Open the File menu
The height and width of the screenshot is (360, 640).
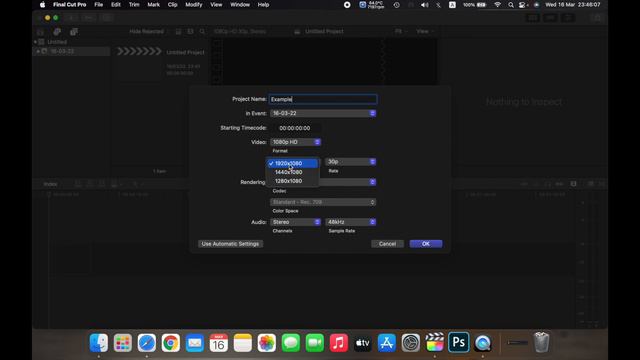coord(99,4)
